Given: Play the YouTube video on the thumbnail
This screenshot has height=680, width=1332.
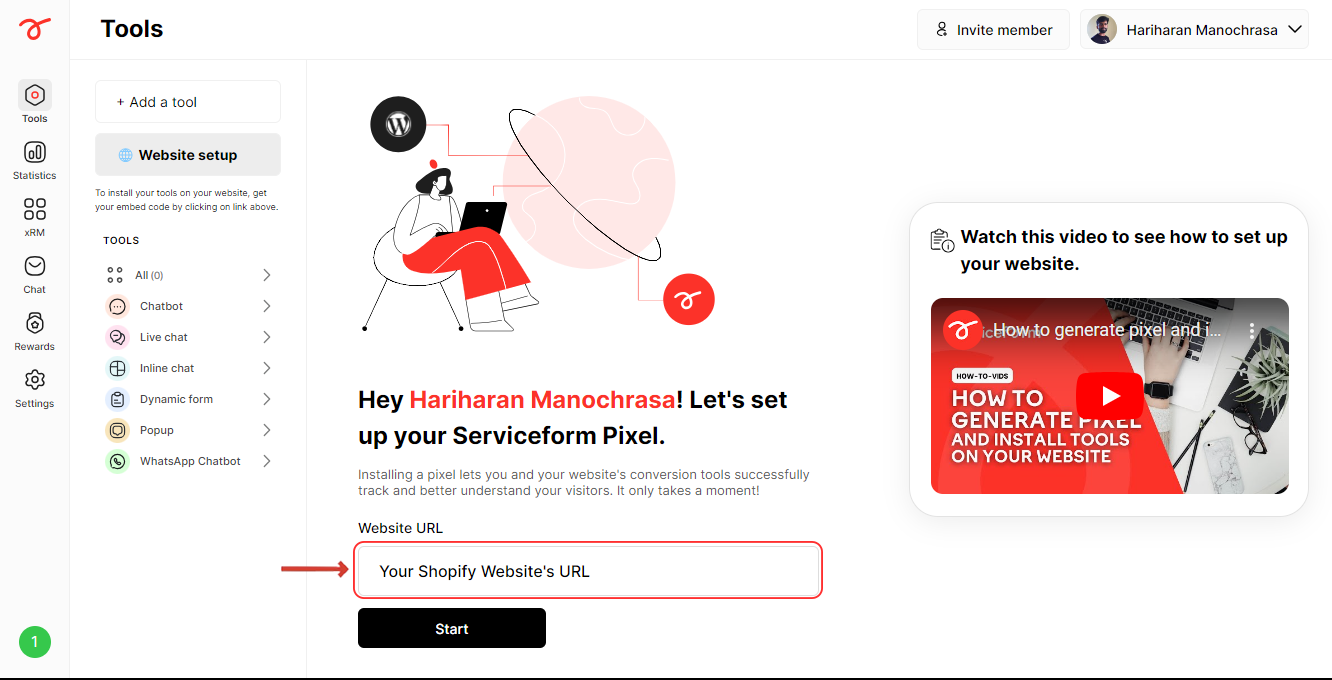Looking at the screenshot, I should tap(1109, 395).
